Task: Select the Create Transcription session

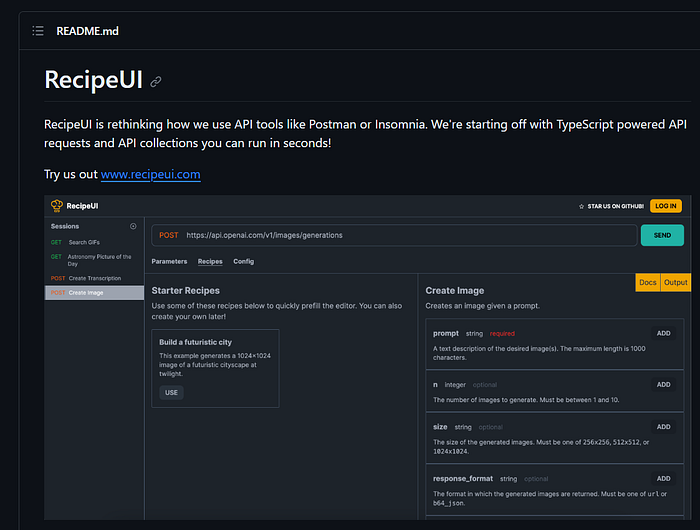Action: (x=94, y=278)
